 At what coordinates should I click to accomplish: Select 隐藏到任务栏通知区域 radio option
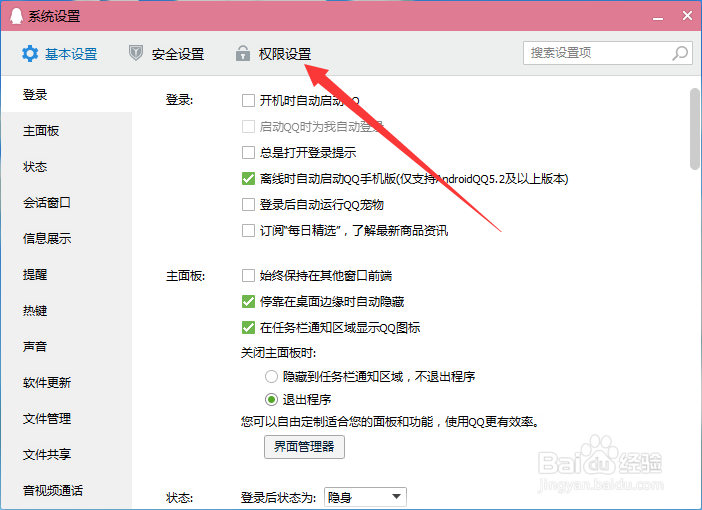tap(271, 376)
